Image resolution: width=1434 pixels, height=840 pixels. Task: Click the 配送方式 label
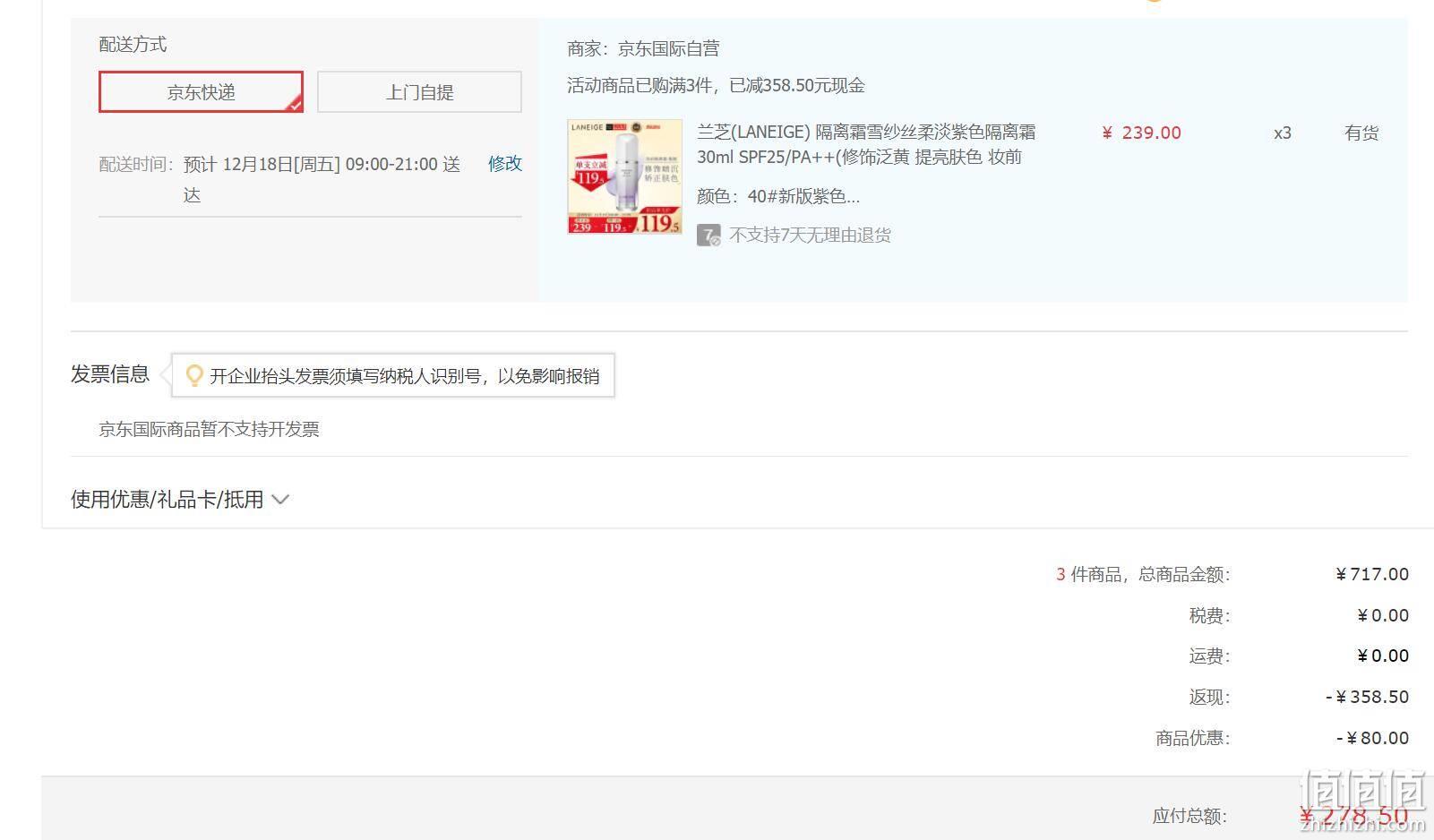(133, 45)
